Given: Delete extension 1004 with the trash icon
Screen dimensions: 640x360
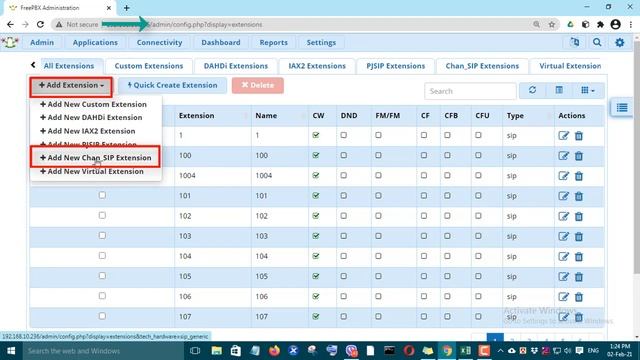Looking at the screenshot, I should [579, 176].
